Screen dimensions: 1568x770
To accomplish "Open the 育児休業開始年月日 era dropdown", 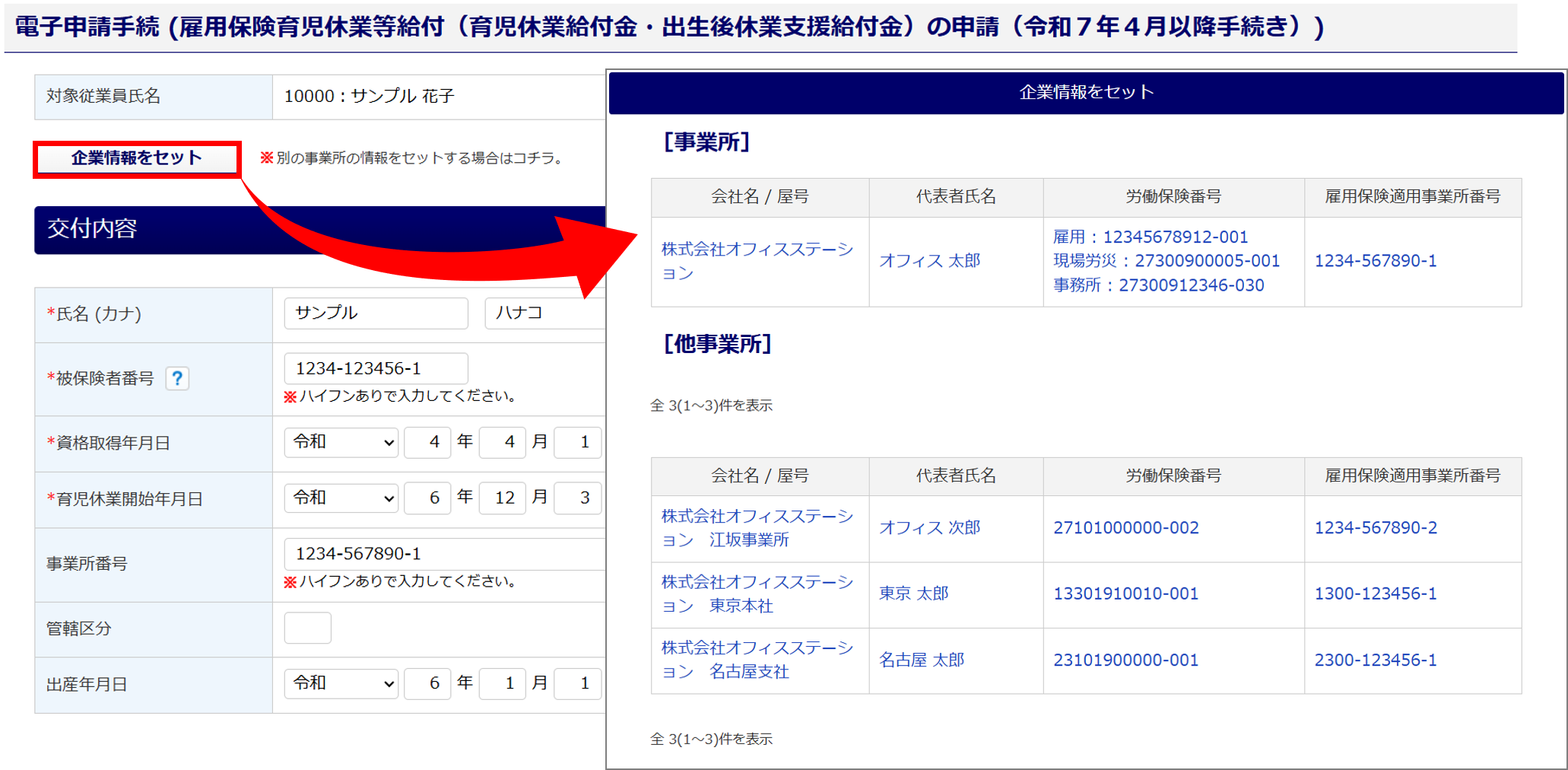I will tap(341, 498).
